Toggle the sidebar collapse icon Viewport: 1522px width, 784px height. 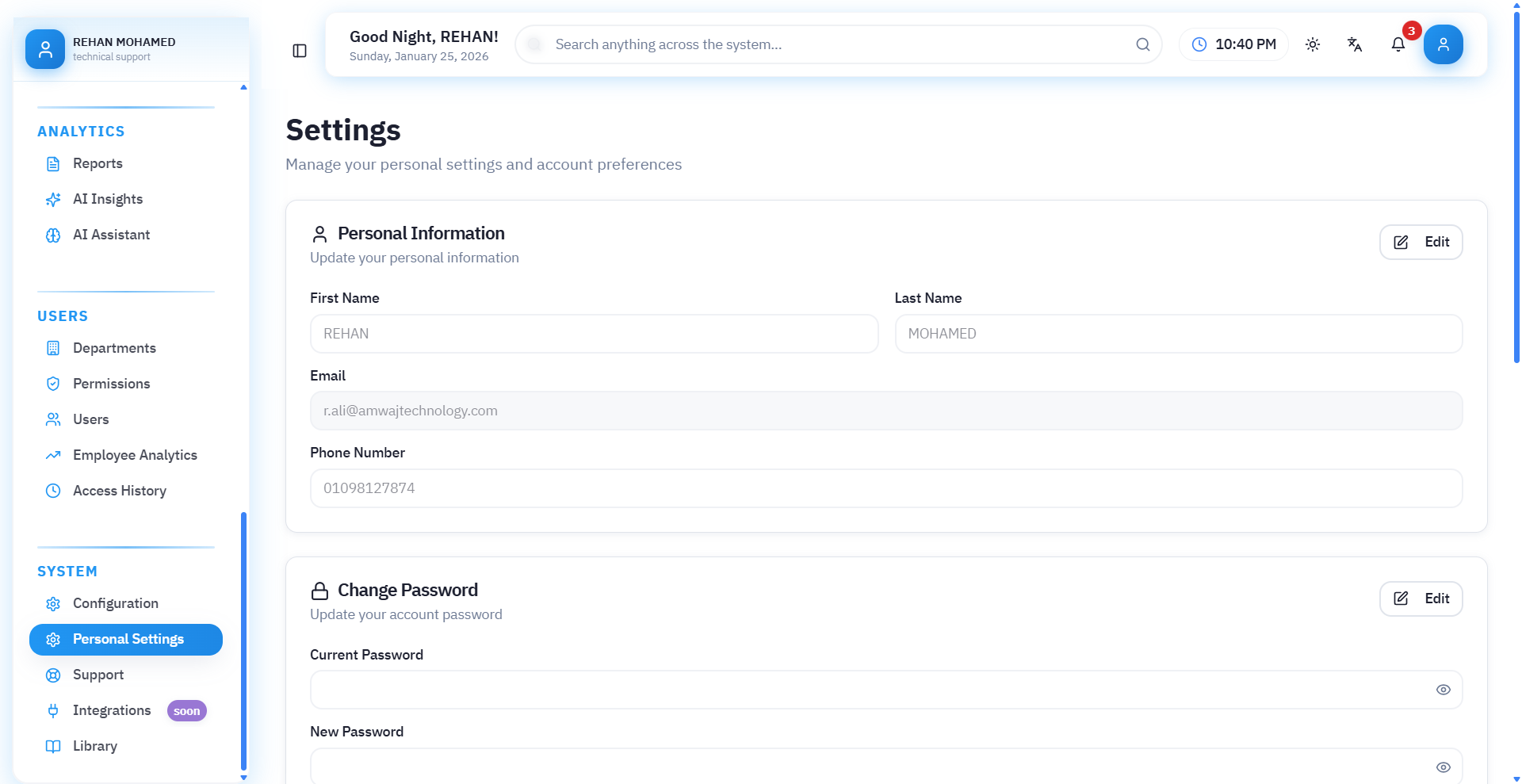click(x=300, y=51)
